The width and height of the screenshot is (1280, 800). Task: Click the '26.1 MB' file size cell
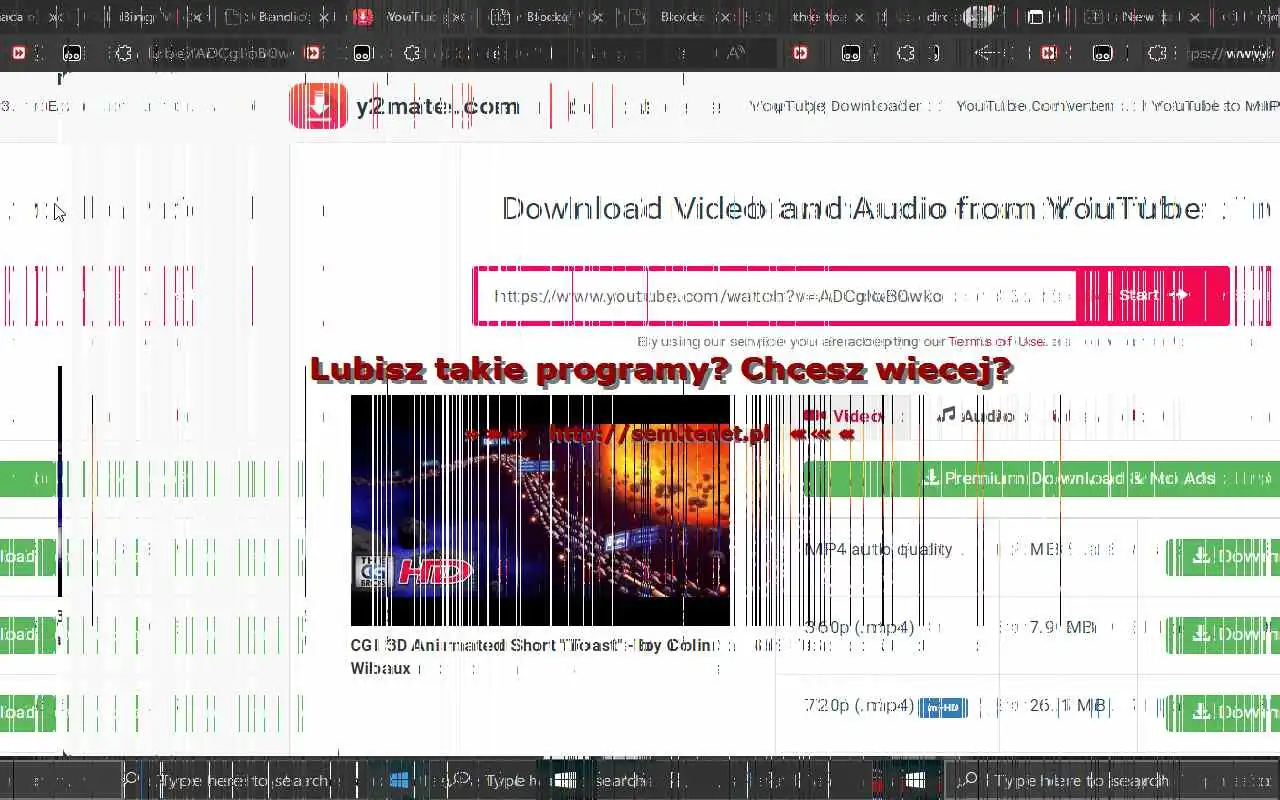click(x=1066, y=706)
